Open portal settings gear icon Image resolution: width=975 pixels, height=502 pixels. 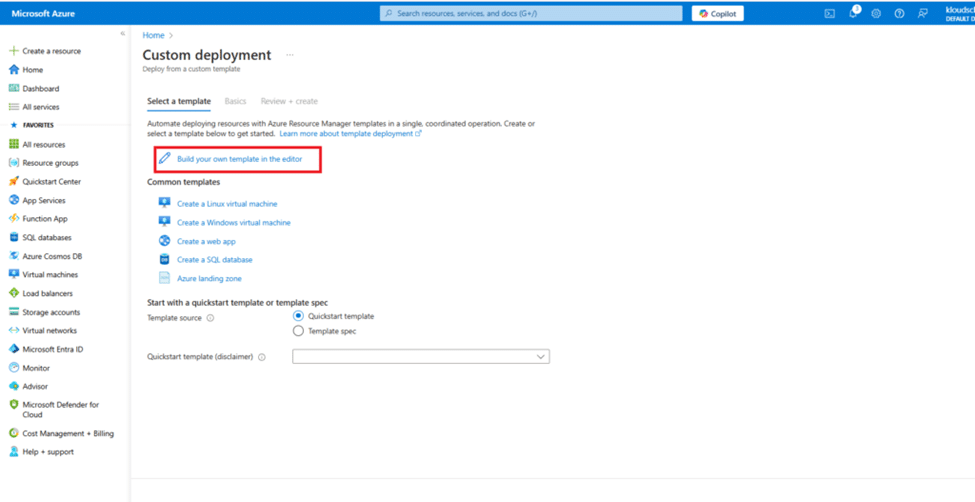tap(876, 14)
